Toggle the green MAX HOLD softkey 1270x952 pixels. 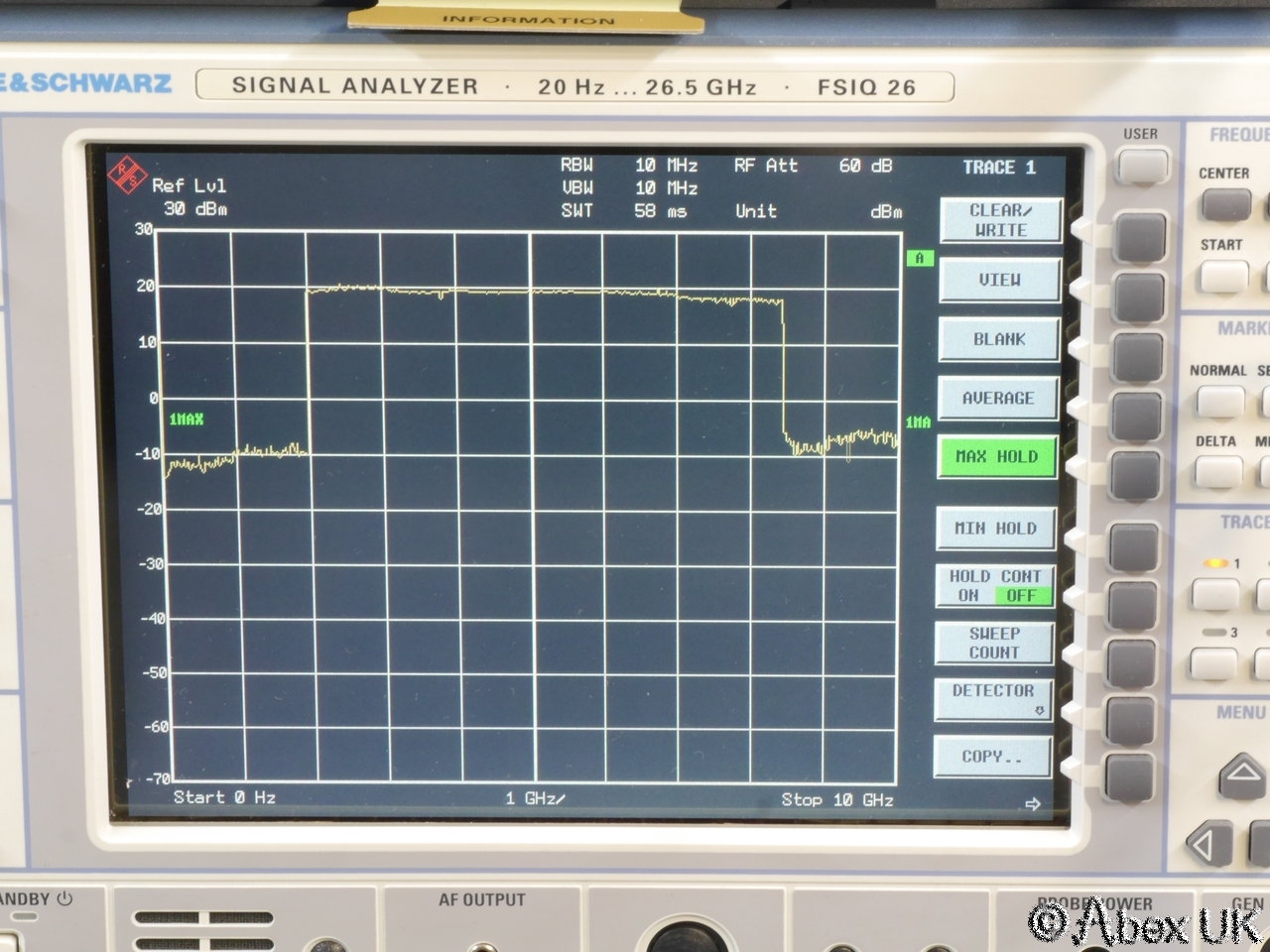tap(997, 457)
